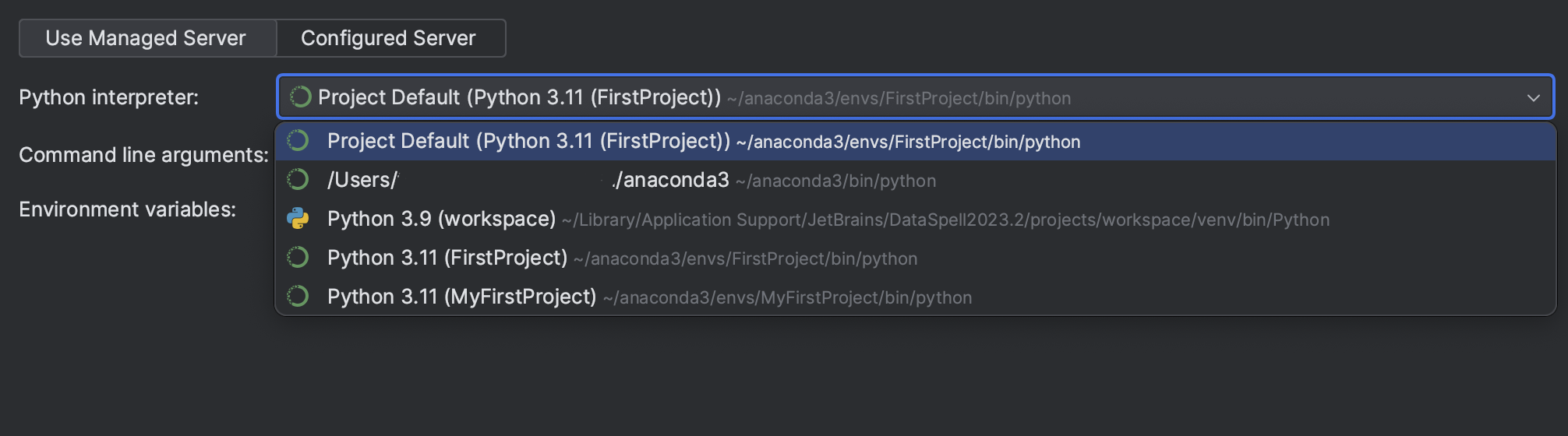This screenshot has height=436, width=1568.
Task: Click conda icon inside interpreter combo box
Action: point(300,97)
